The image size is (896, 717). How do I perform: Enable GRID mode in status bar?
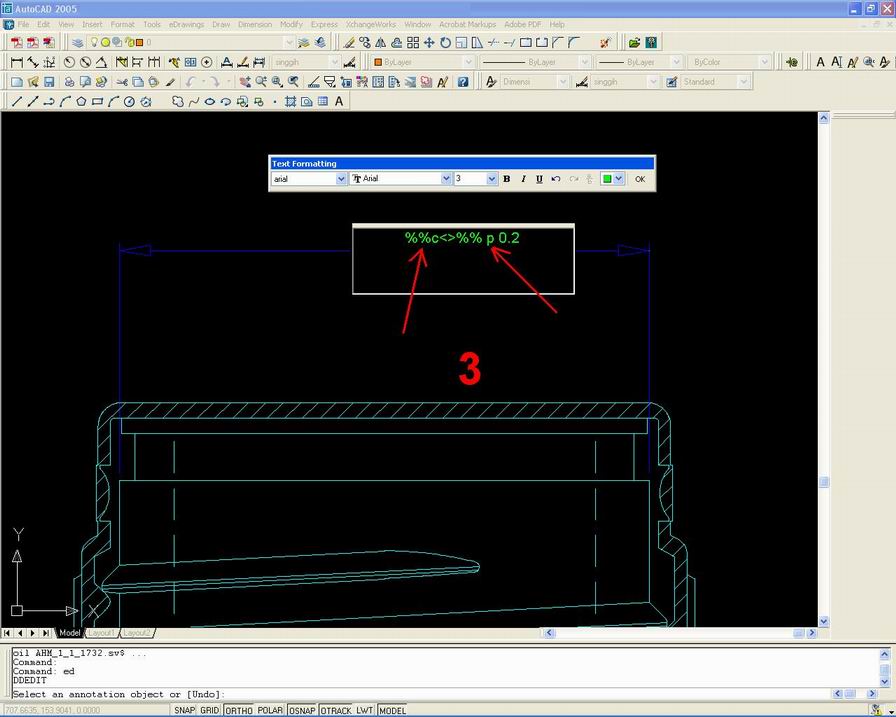tap(208, 710)
